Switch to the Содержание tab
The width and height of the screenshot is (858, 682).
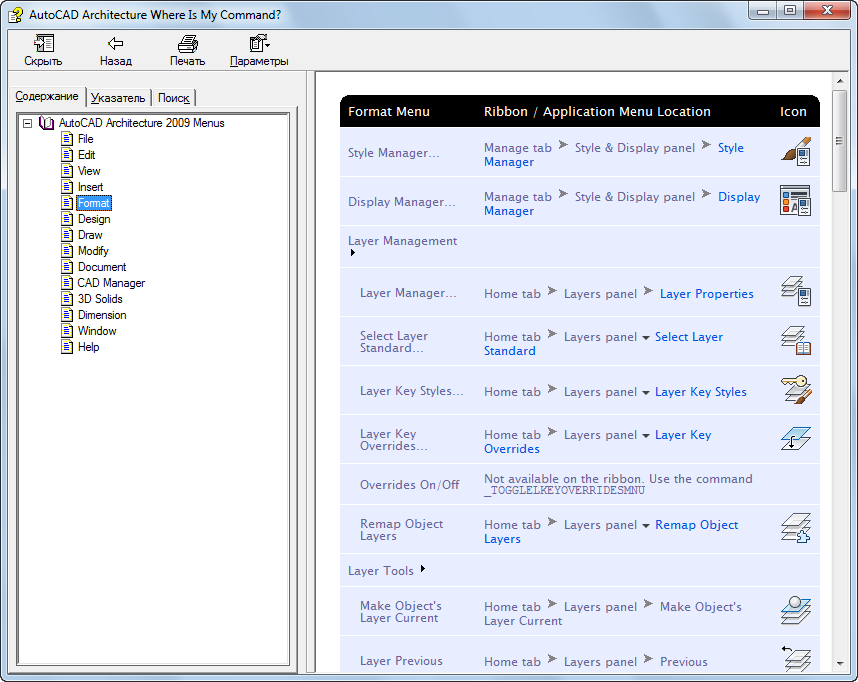pyautogui.click(x=47, y=96)
